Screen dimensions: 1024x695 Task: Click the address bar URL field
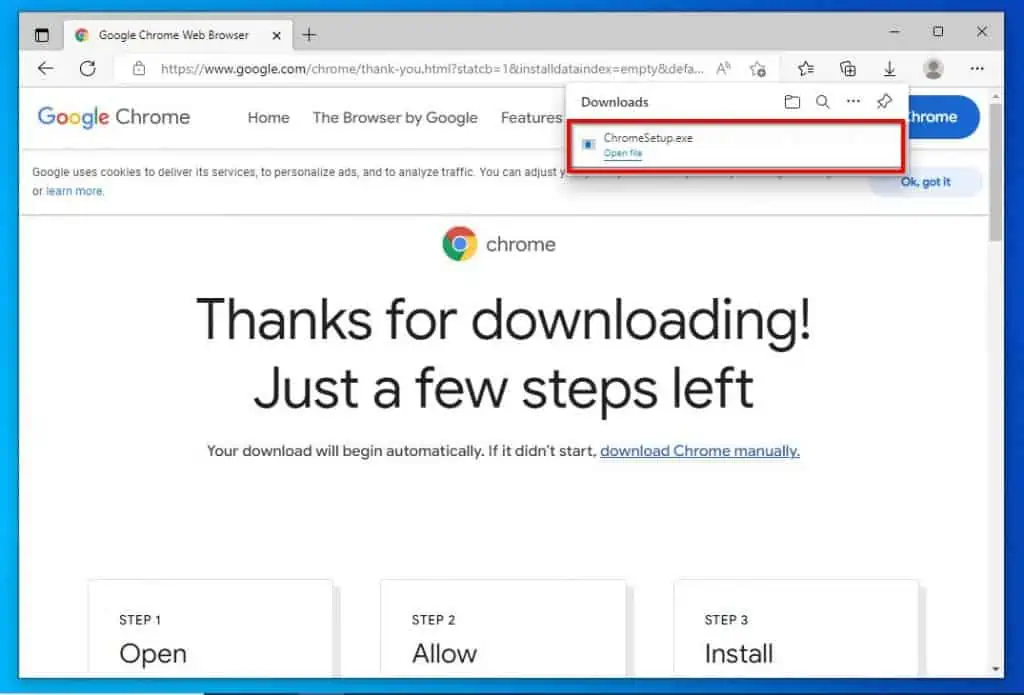431,69
